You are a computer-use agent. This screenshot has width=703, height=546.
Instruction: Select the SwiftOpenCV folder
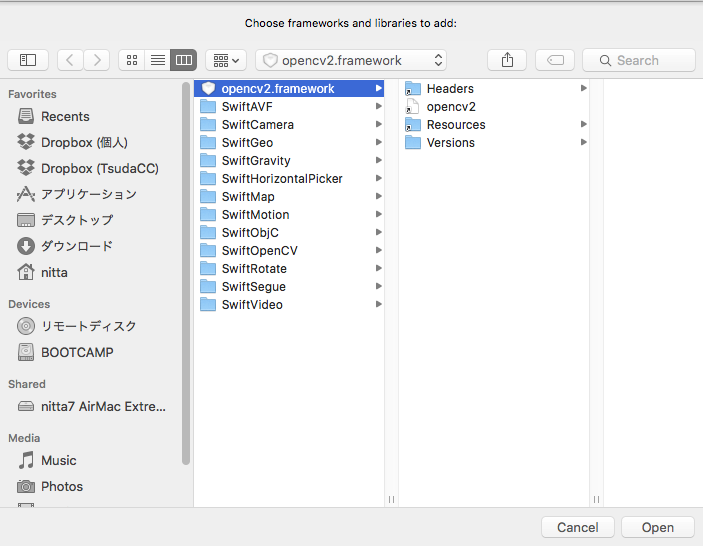tap(259, 251)
